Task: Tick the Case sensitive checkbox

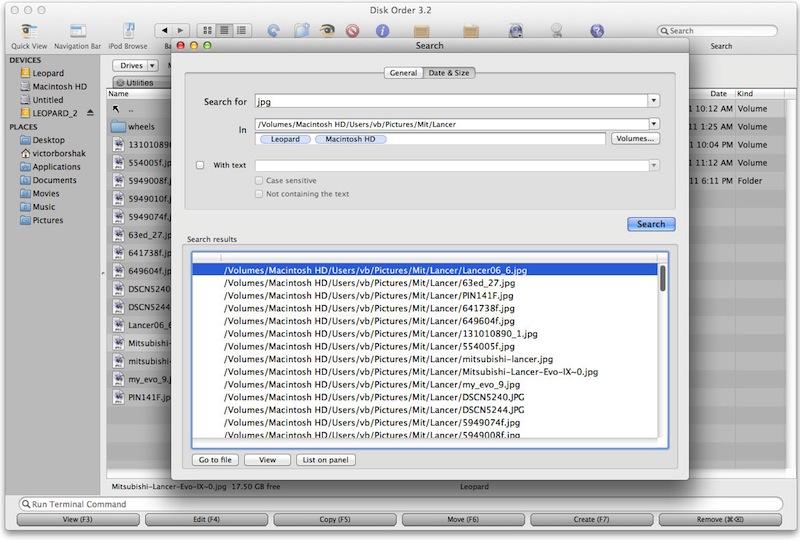Action: pos(258,181)
